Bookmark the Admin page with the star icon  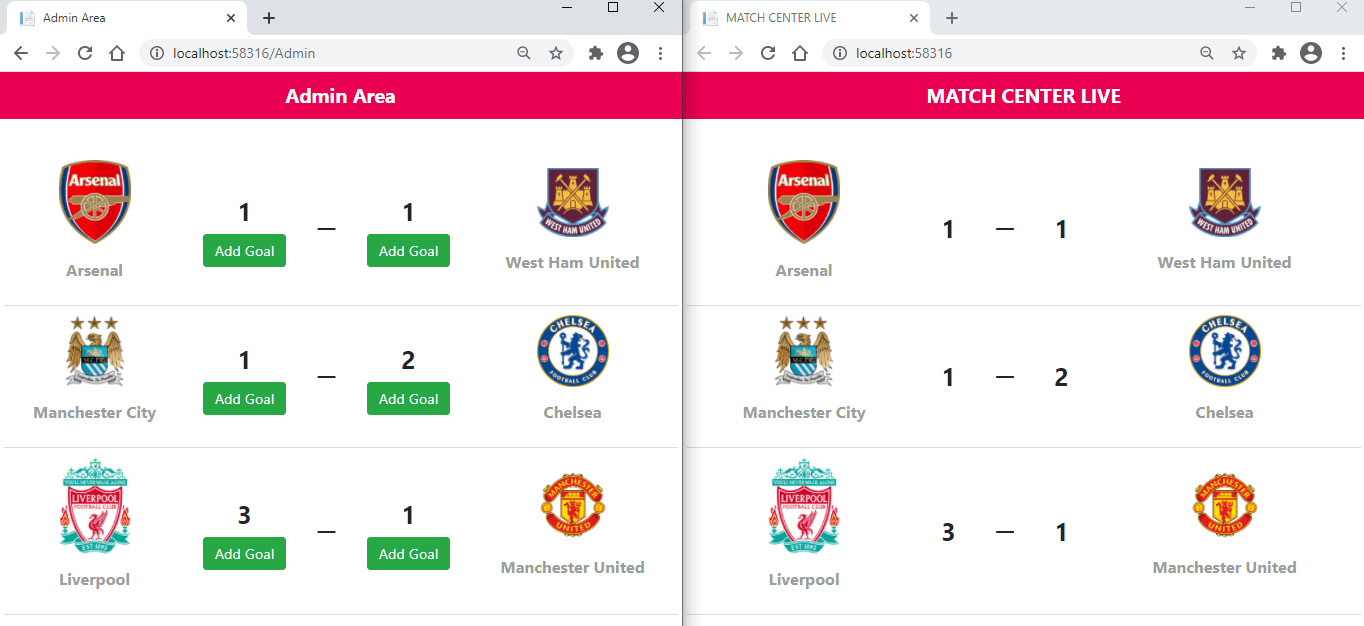556,53
